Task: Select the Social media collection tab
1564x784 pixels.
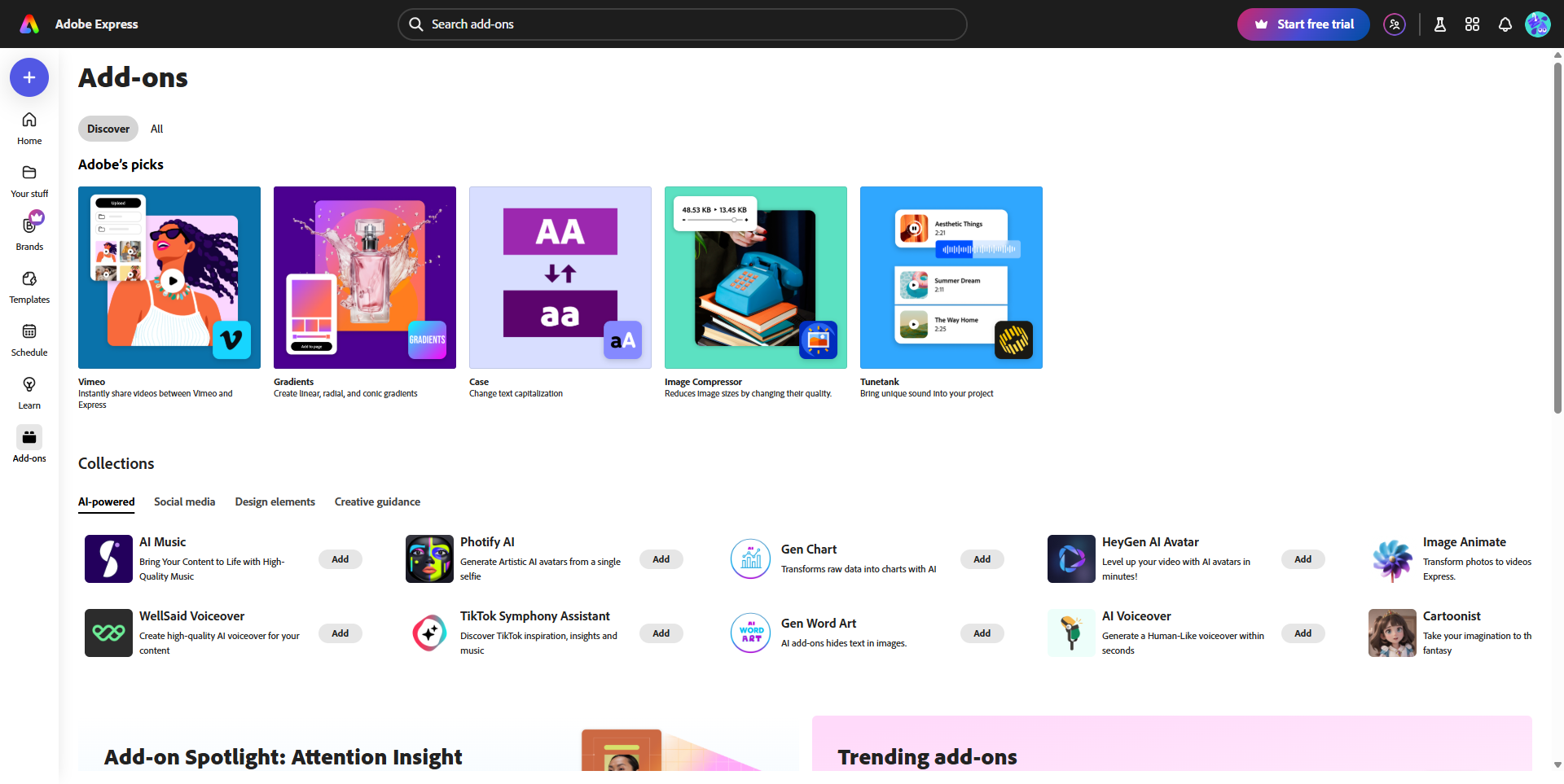Action: point(184,501)
